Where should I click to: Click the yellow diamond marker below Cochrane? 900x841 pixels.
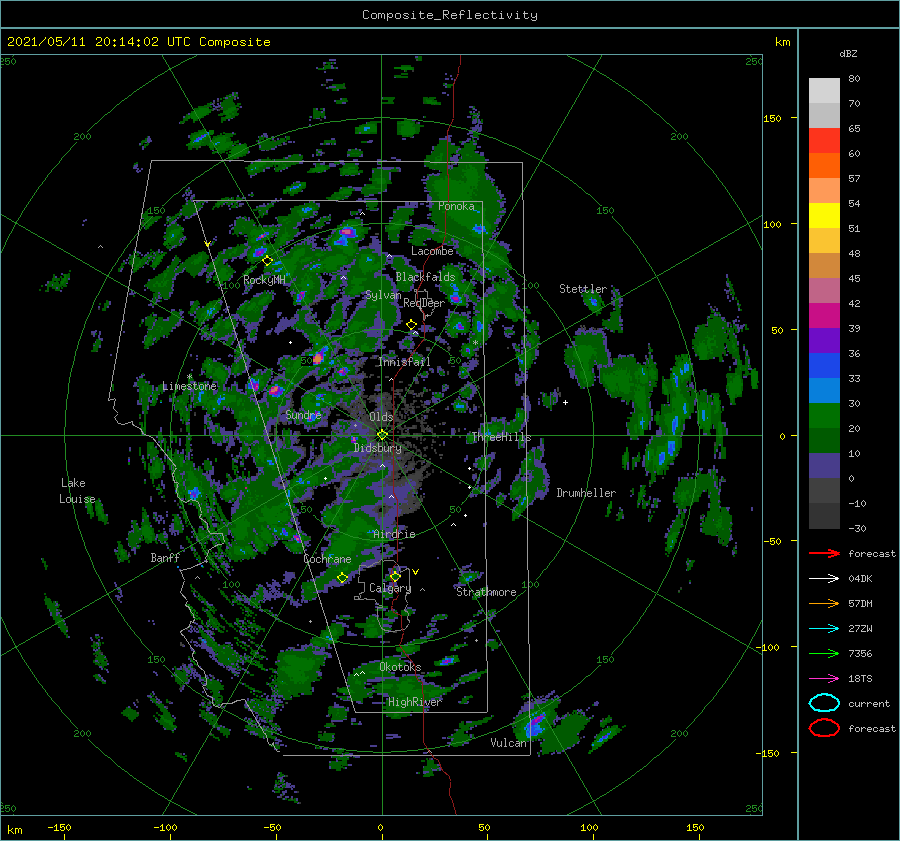(x=342, y=578)
